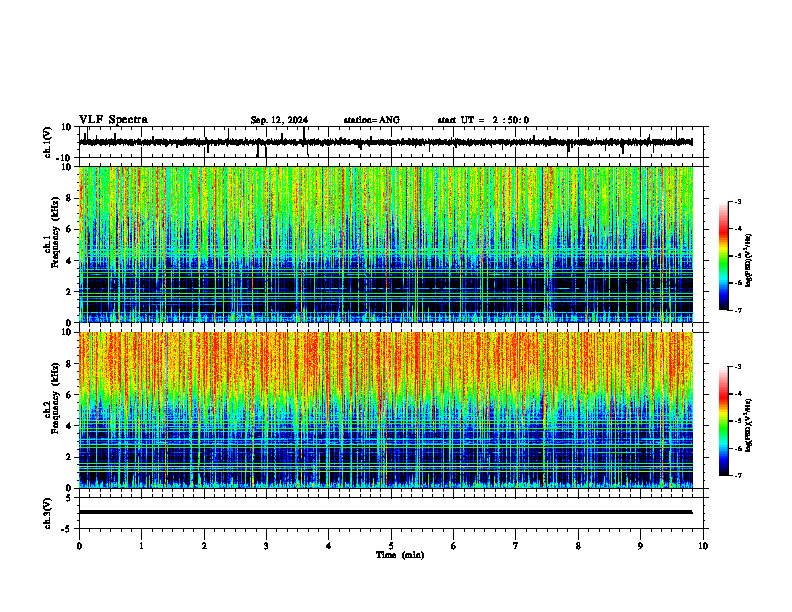Image resolution: width=792 pixels, height=612 pixels.
Task: Click the ch.1 color bar log PSD unit label
Action: tap(749, 261)
